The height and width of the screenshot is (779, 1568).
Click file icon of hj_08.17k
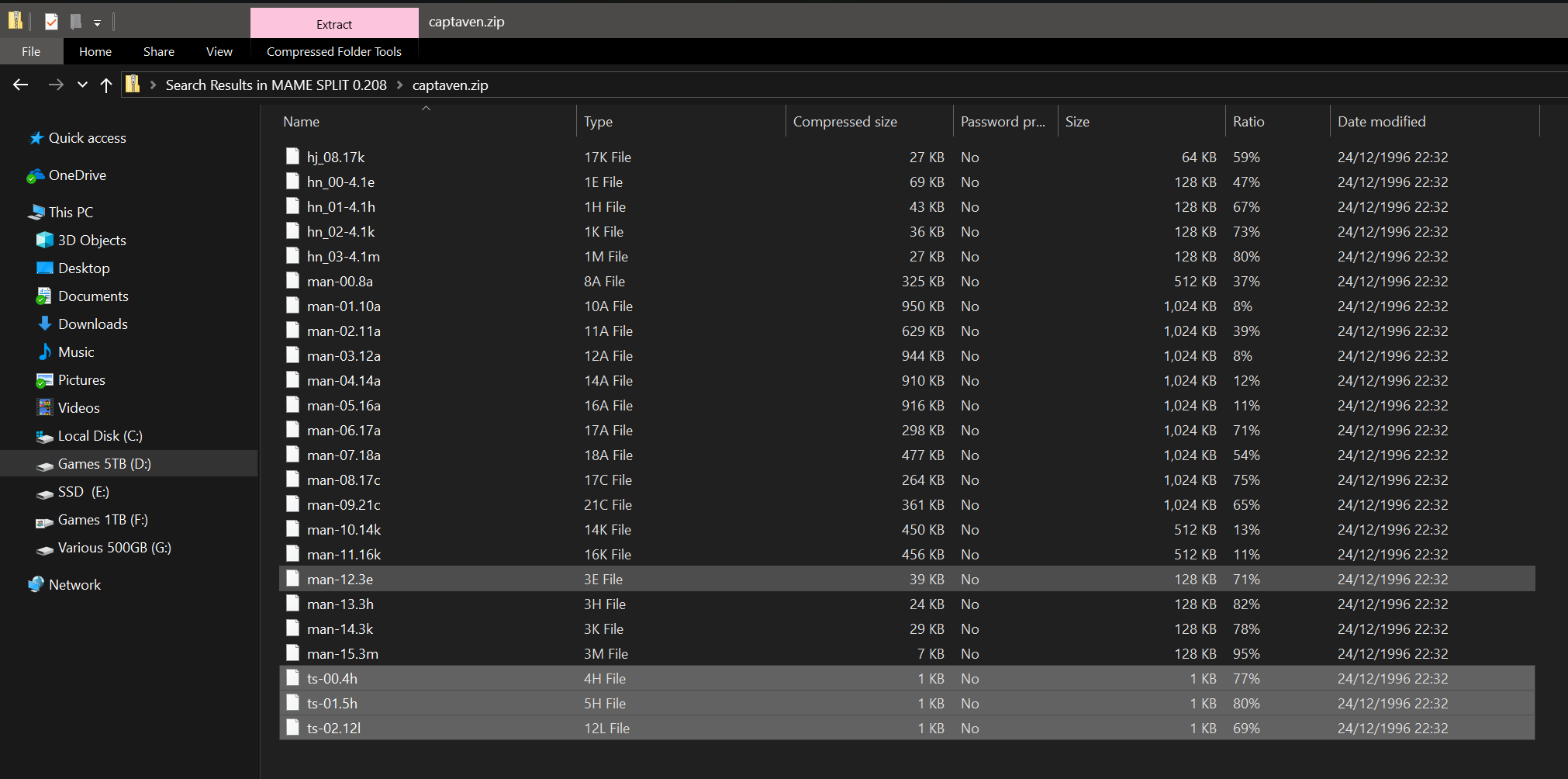pos(292,156)
